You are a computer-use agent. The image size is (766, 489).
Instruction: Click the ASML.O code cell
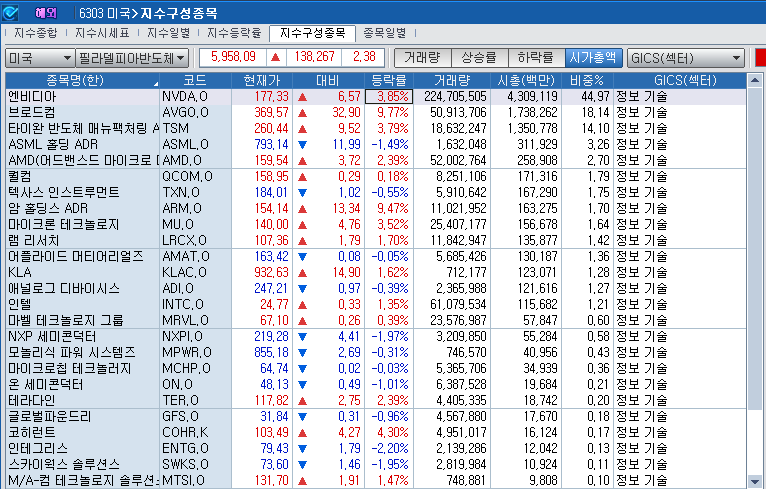195,145
